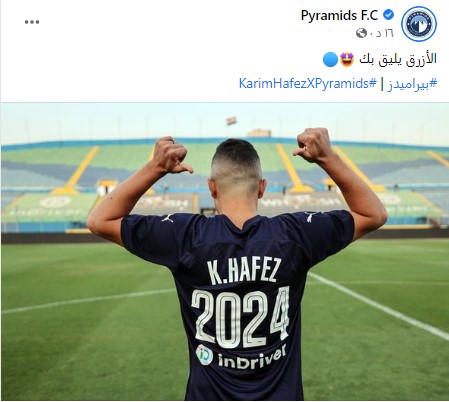The width and height of the screenshot is (449, 402).
Task: Click the Puma logo on the left sleeve
Action: pyautogui.click(x=168, y=218)
